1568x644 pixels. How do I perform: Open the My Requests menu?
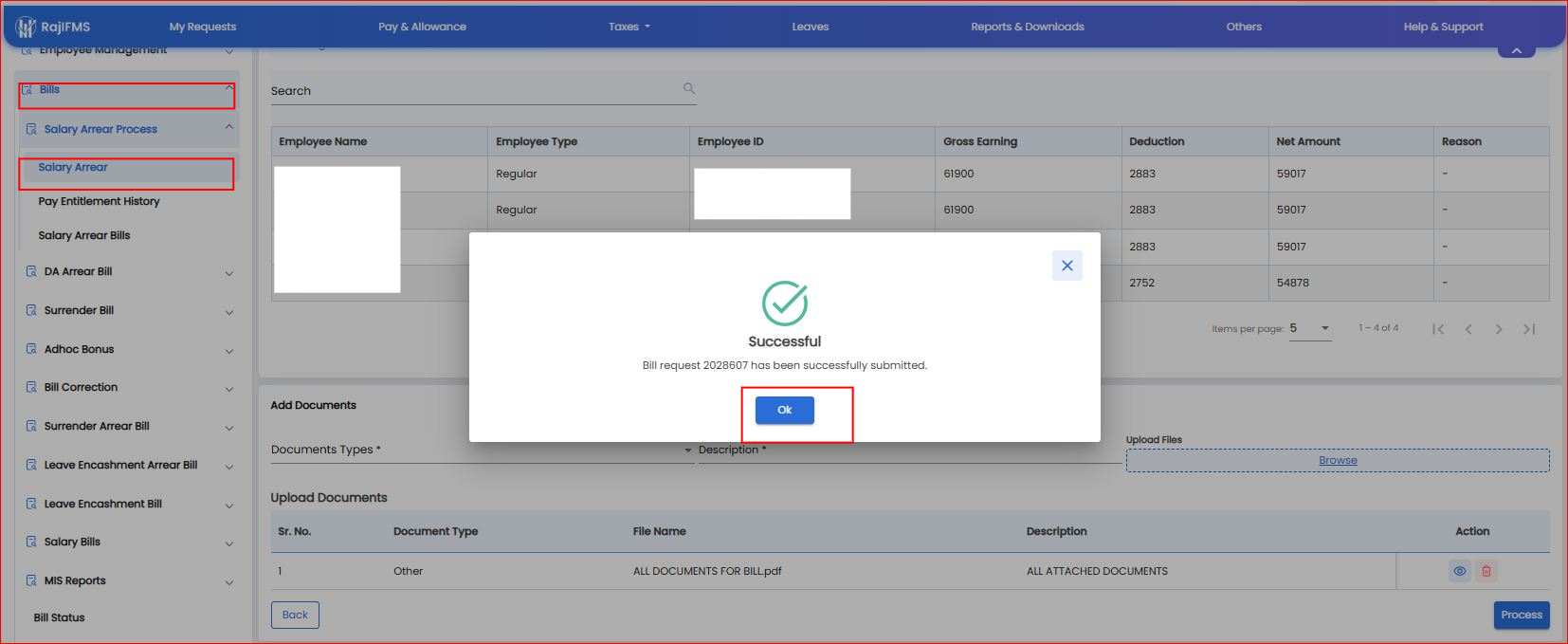203,27
